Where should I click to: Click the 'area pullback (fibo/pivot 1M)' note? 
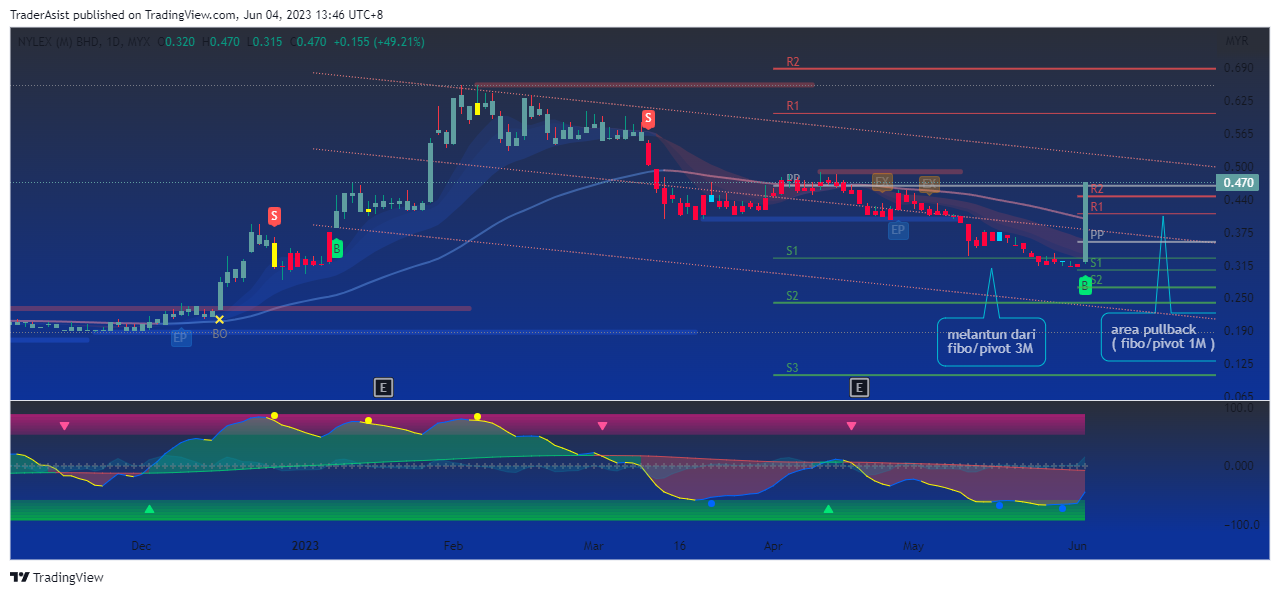point(1161,337)
